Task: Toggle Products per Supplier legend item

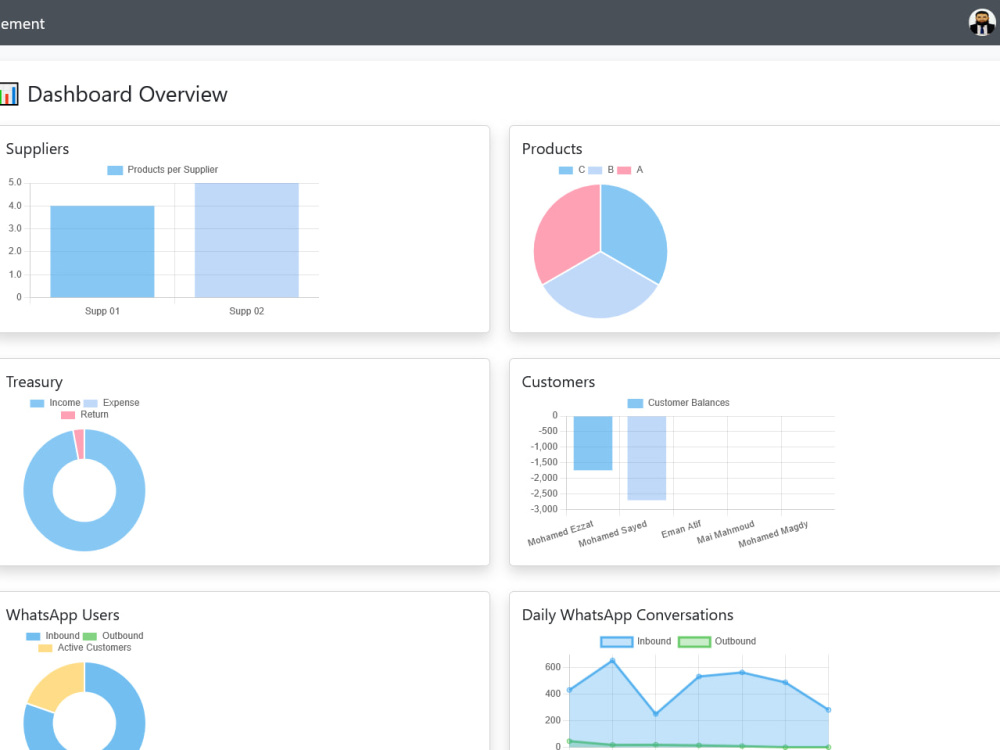Action: (163, 170)
